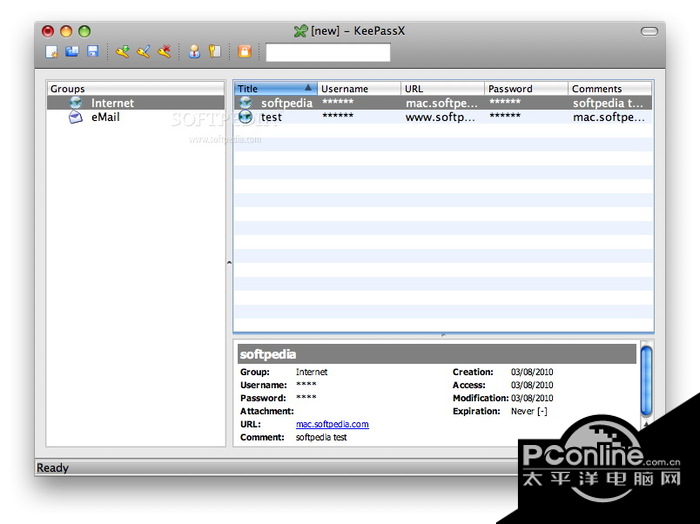Click the 'softpedia t...' comments cell
This screenshot has height=524, width=700.
click(608, 103)
